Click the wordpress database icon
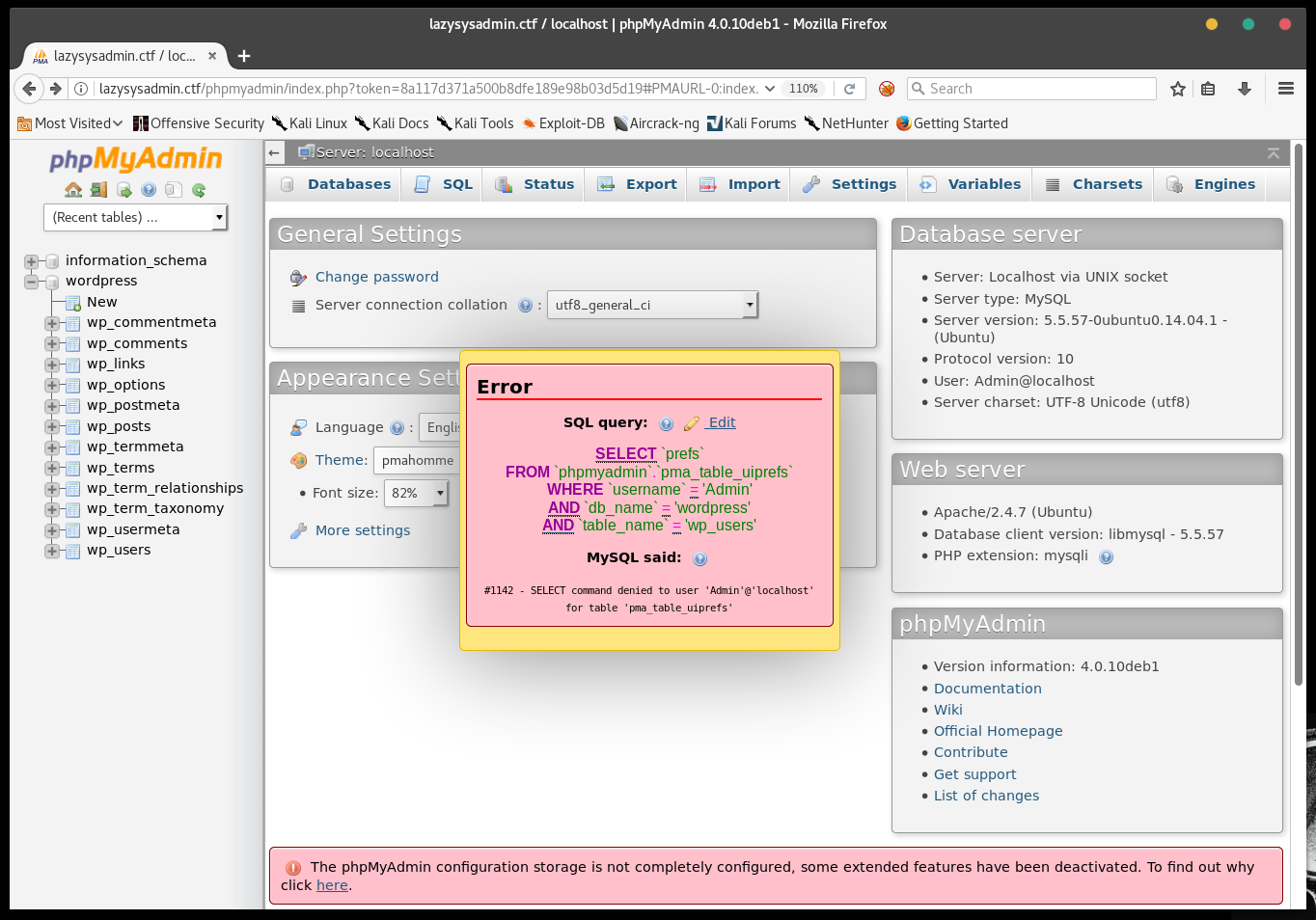Screen dimensions: 1316x920 pyautogui.click(x=52, y=282)
